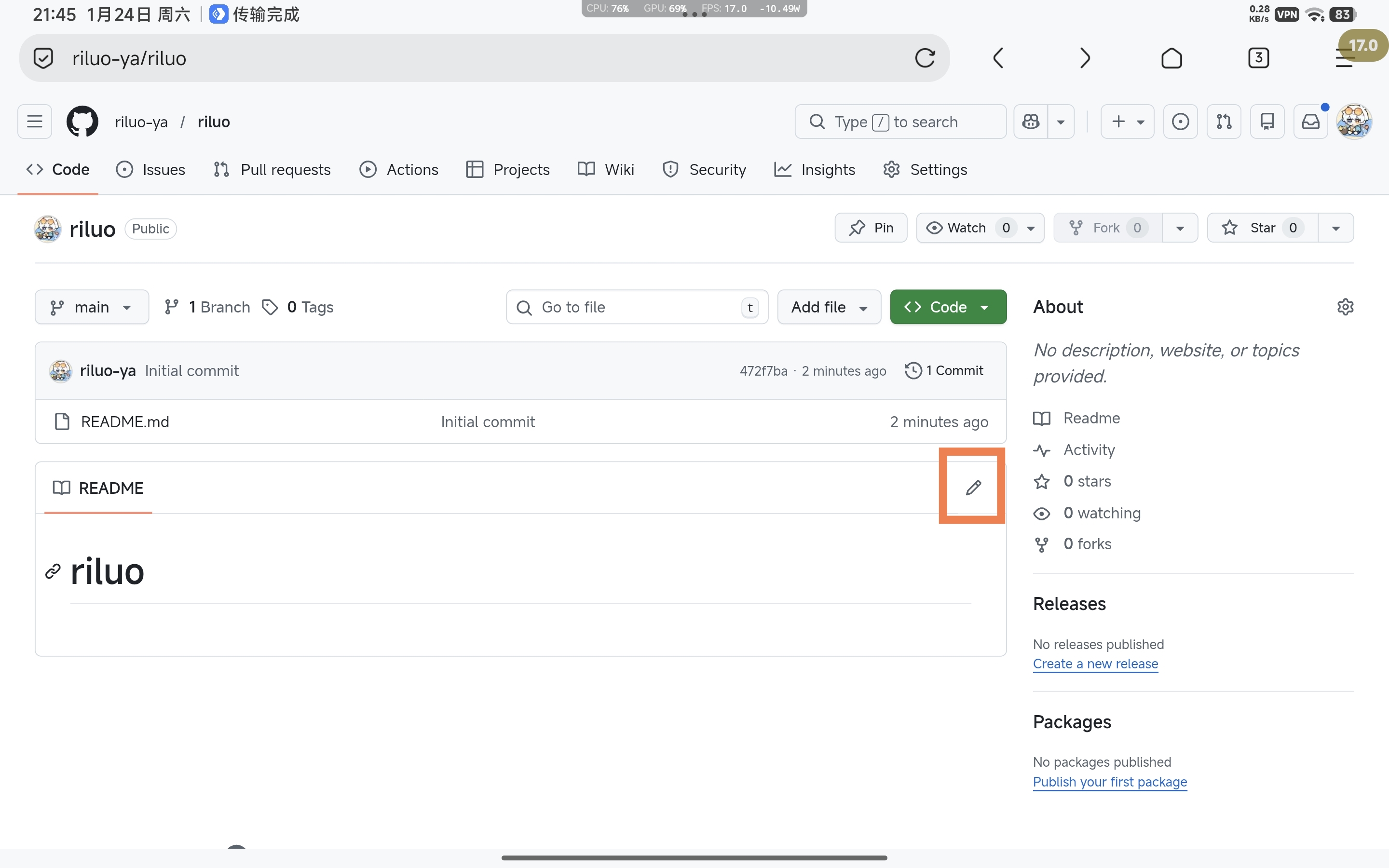Open the About settings gear icon
The height and width of the screenshot is (868, 1389).
pyautogui.click(x=1345, y=307)
